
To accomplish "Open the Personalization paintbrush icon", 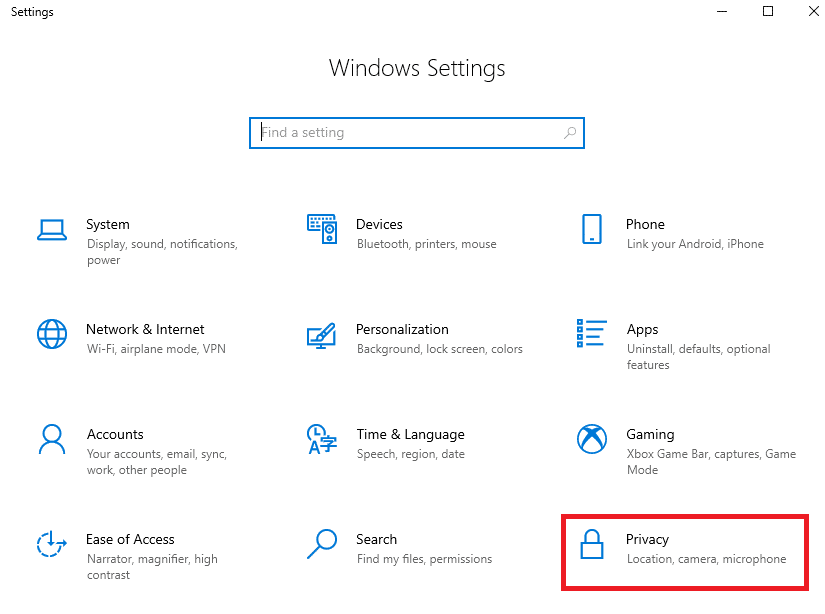I will click(321, 334).
